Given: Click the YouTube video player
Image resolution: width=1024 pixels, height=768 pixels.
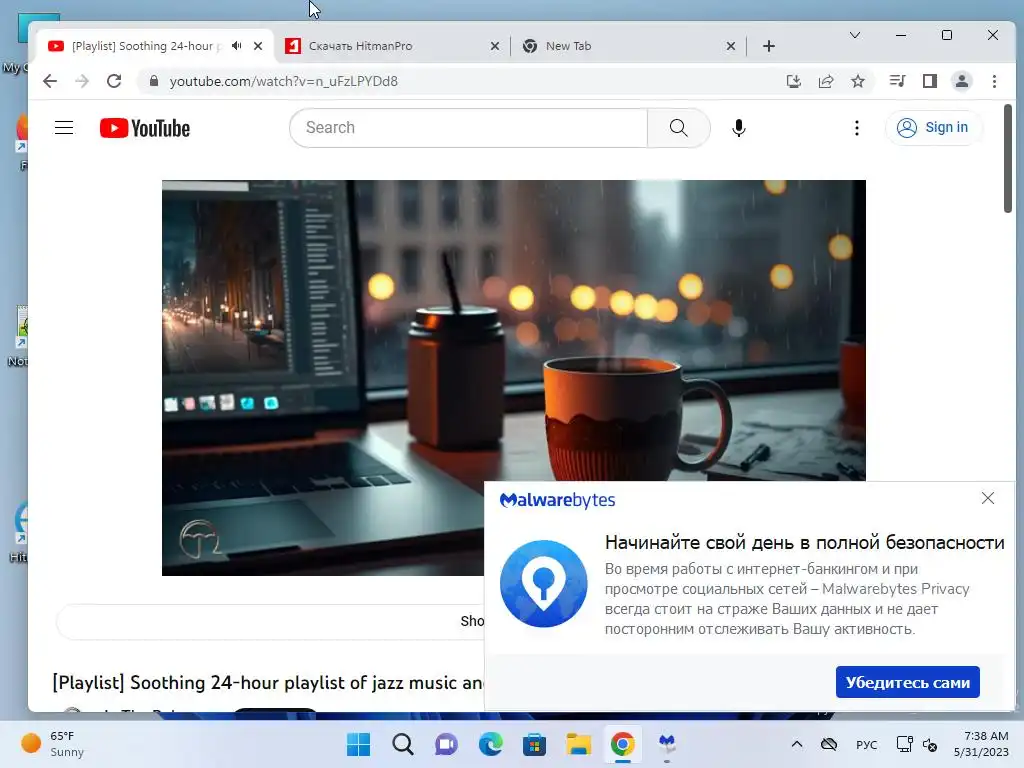Looking at the screenshot, I should (514, 377).
